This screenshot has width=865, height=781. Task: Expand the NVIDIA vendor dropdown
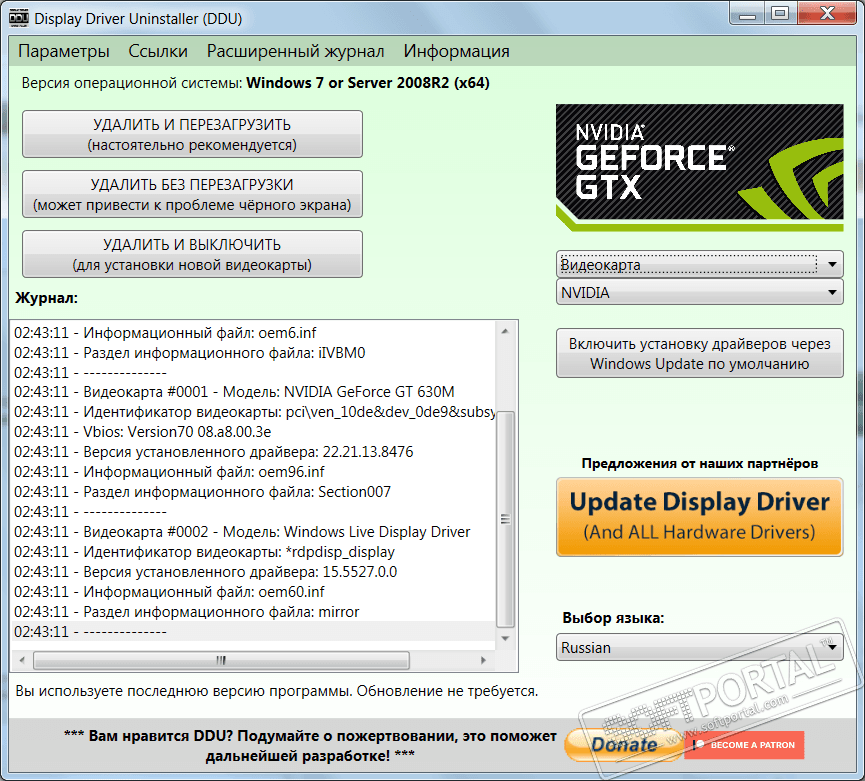(x=699, y=293)
